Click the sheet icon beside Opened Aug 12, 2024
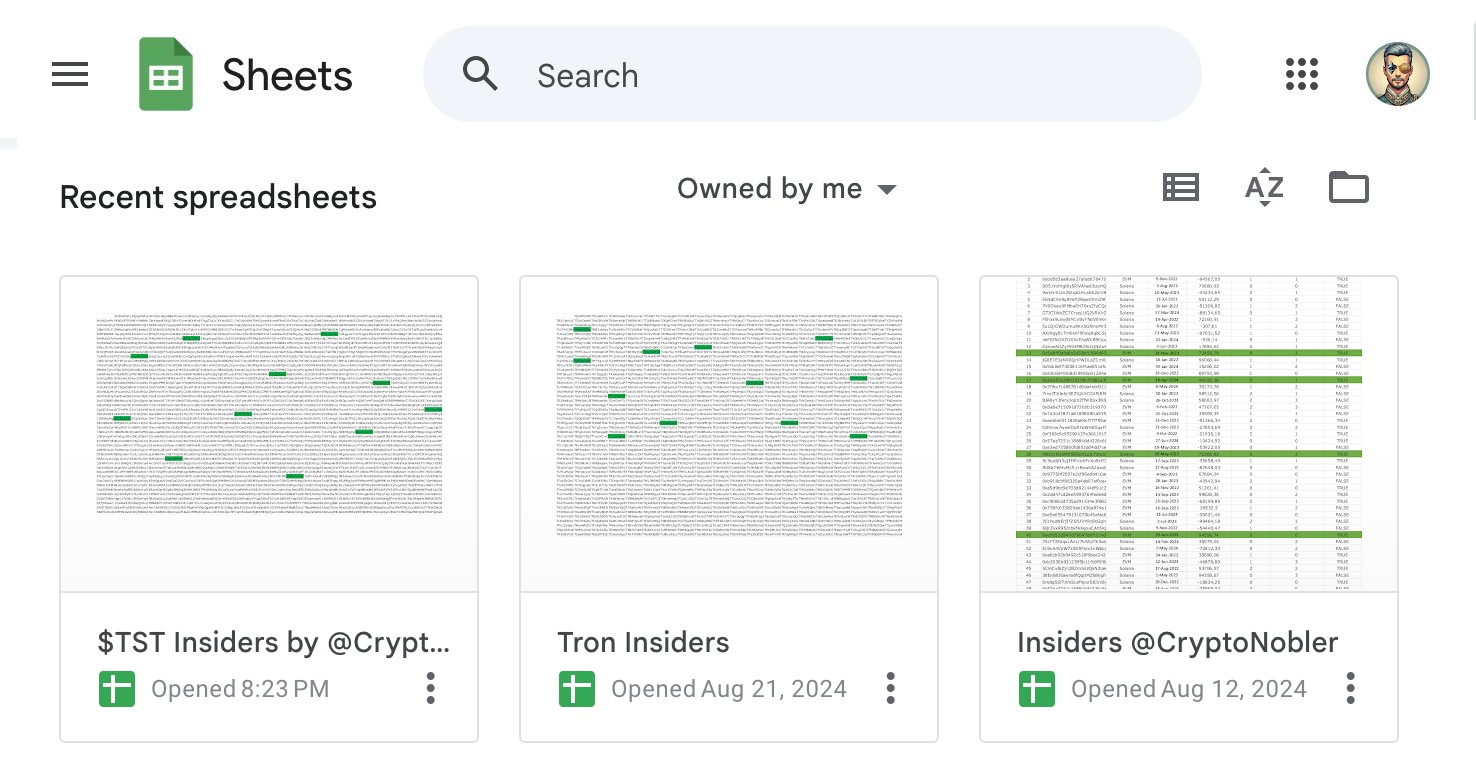 point(1037,689)
